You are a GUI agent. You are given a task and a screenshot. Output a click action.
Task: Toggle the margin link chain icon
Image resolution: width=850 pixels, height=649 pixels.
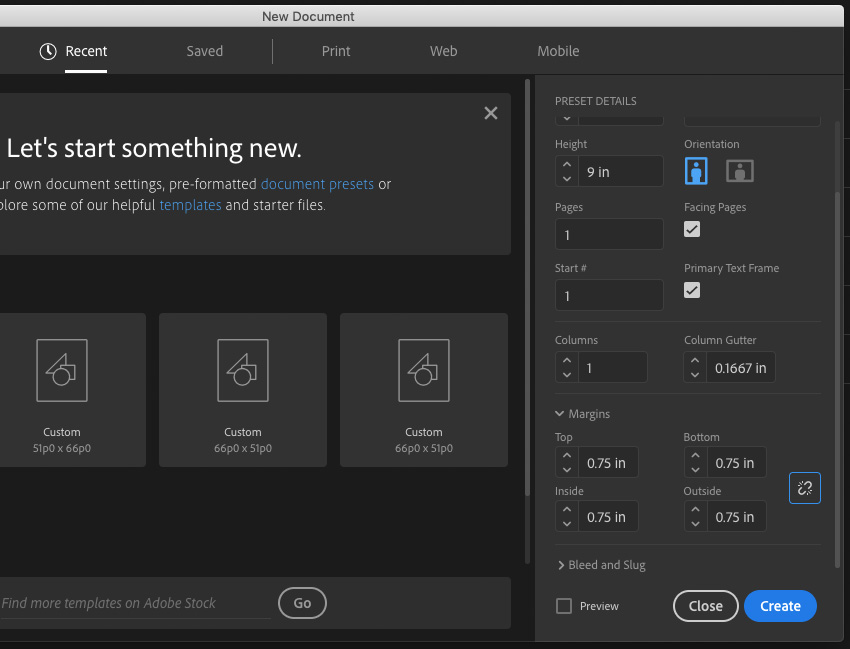[805, 488]
